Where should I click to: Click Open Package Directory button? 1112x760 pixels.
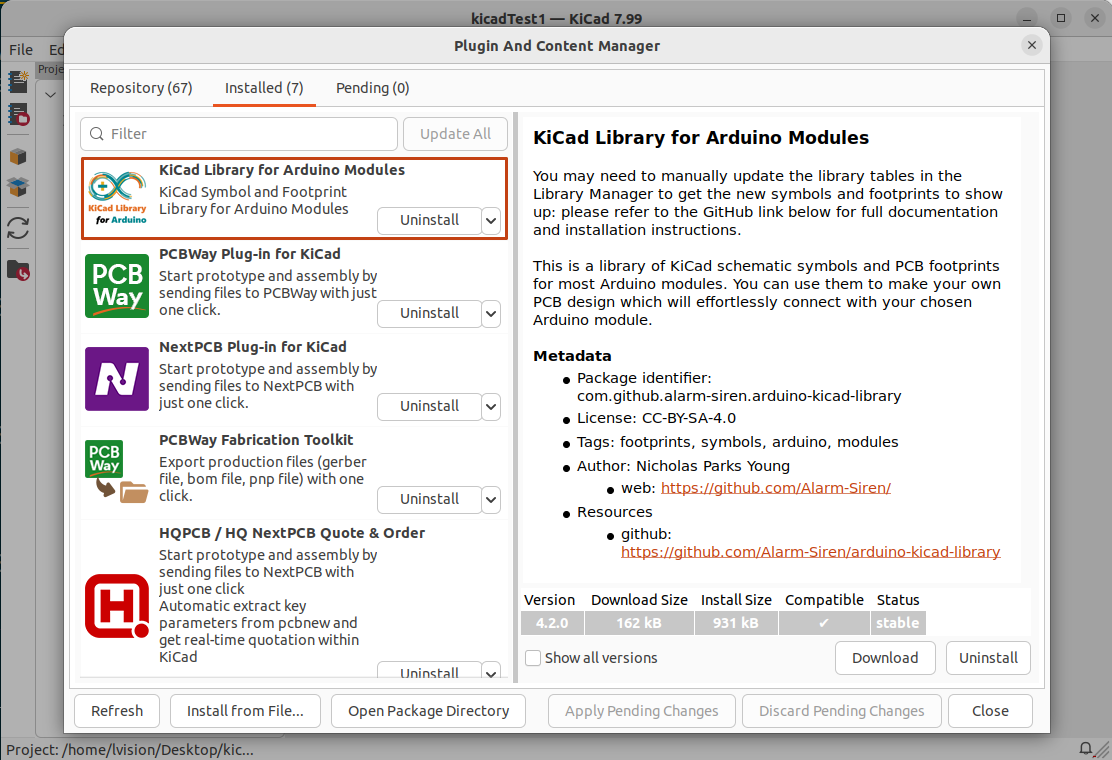click(428, 711)
